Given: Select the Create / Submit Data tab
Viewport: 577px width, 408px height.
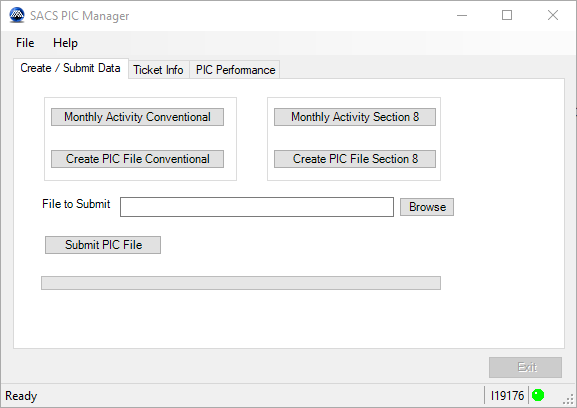Looking at the screenshot, I should pos(71,68).
